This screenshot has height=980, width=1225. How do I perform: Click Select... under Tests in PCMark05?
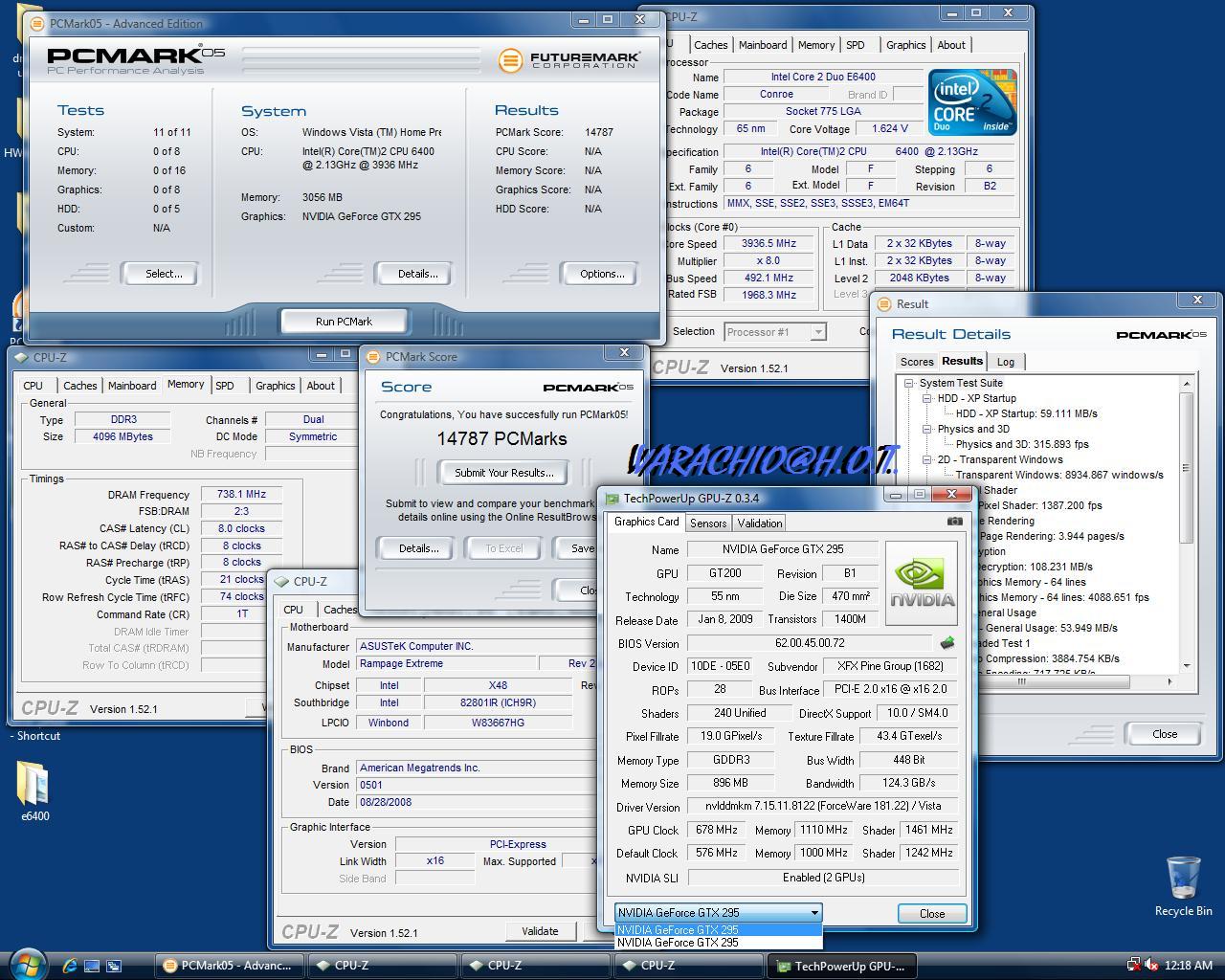coord(163,274)
